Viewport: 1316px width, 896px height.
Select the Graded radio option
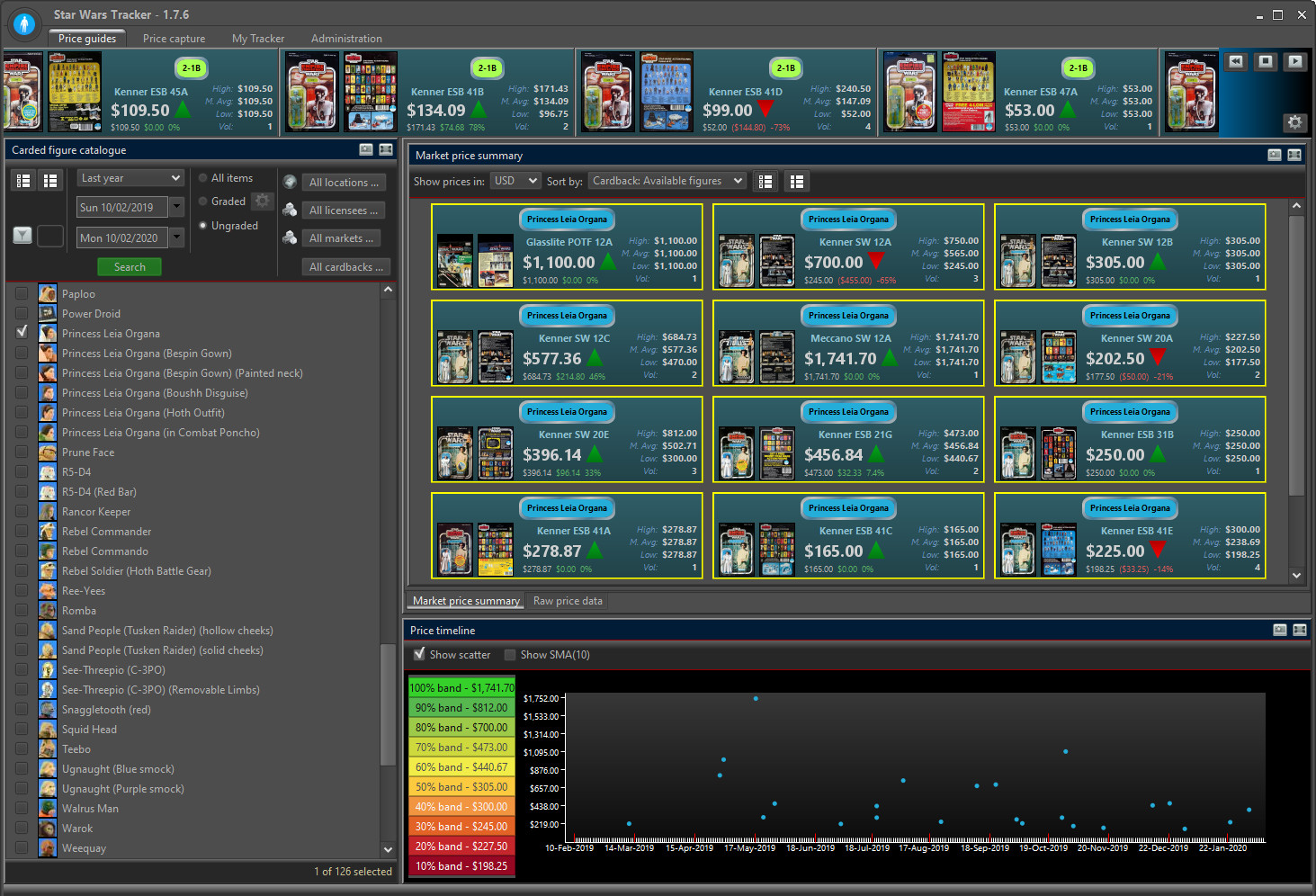pos(203,202)
